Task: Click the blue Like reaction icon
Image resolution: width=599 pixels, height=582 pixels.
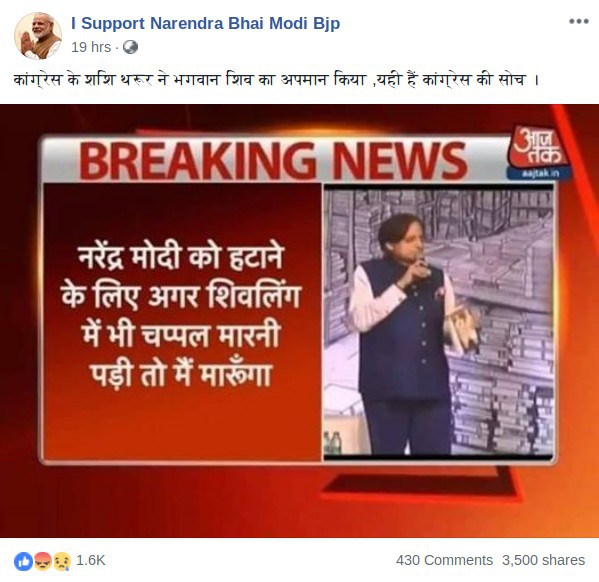Action: [23, 561]
